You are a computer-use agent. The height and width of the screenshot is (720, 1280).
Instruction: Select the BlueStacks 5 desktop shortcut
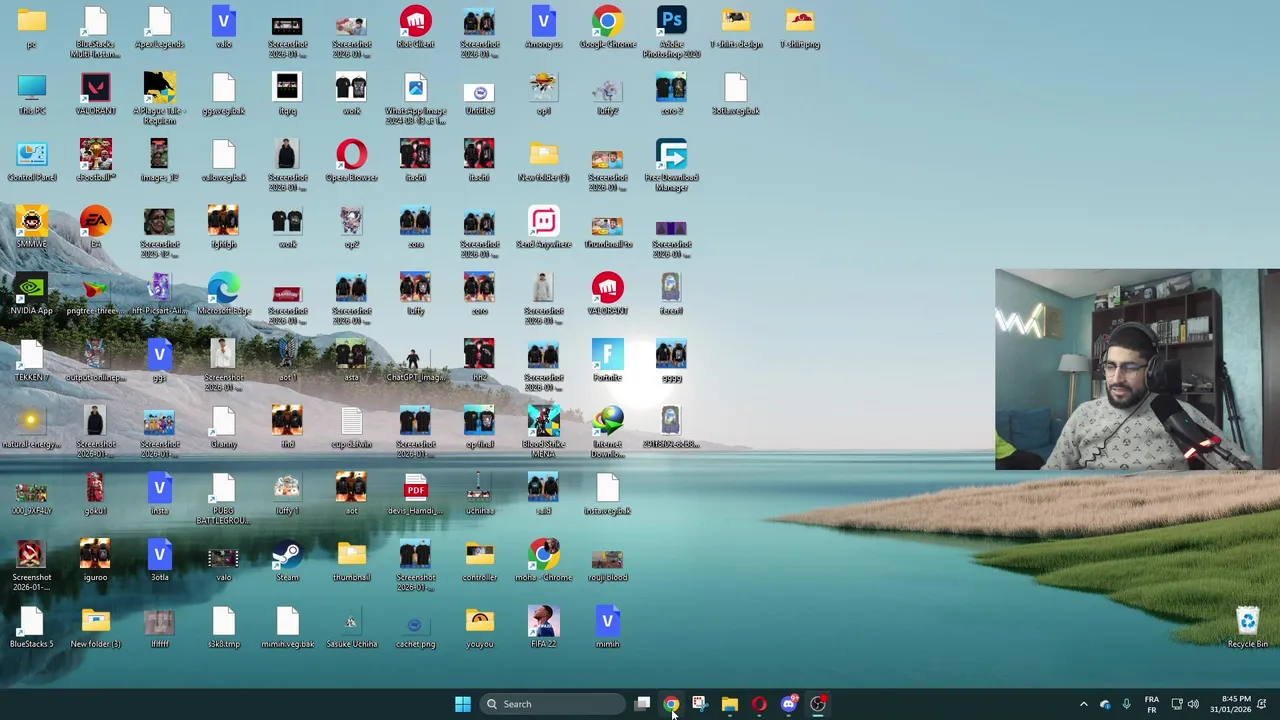point(31,628)
